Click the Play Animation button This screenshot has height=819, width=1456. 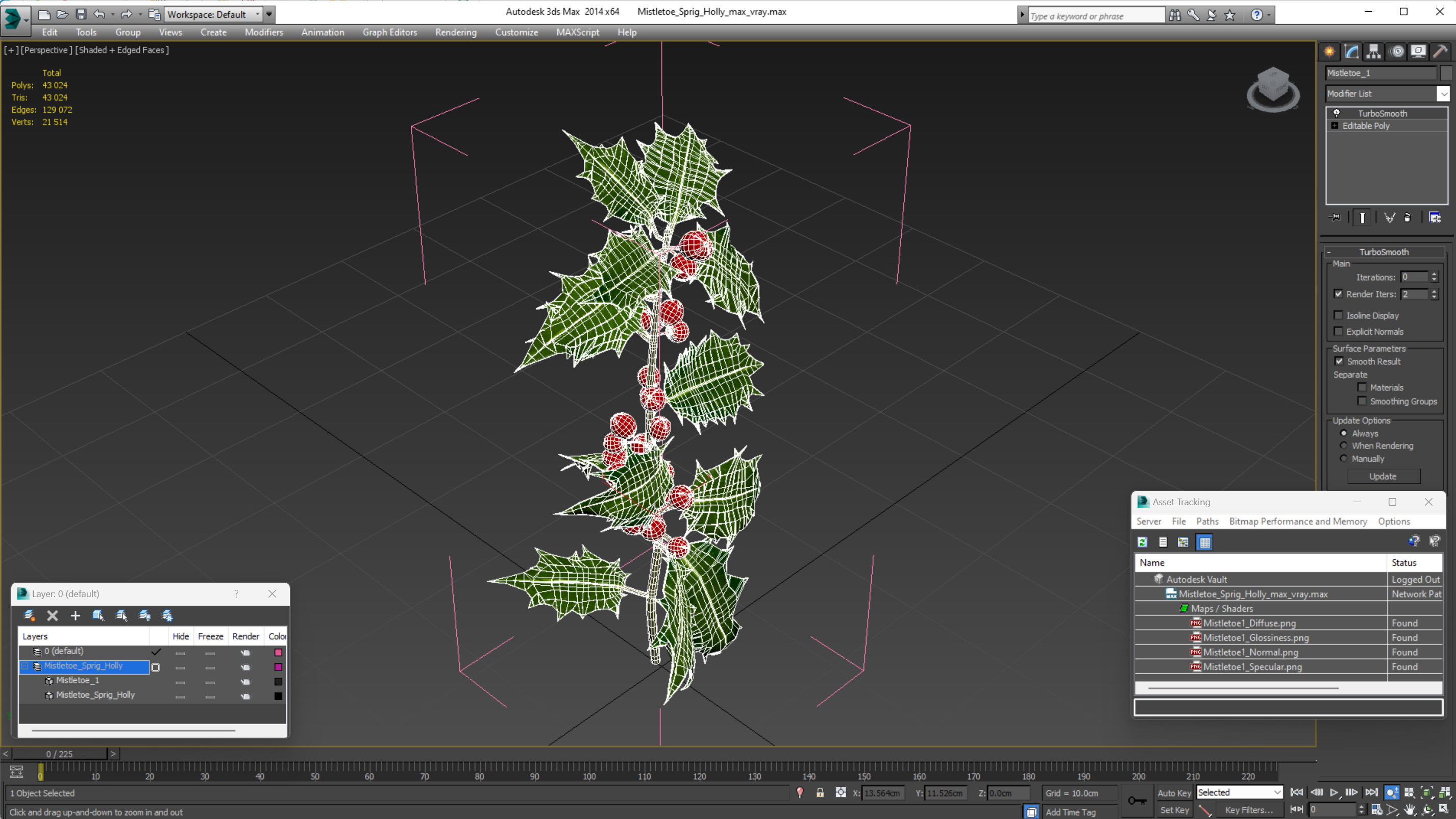(x=1334, y=792)
